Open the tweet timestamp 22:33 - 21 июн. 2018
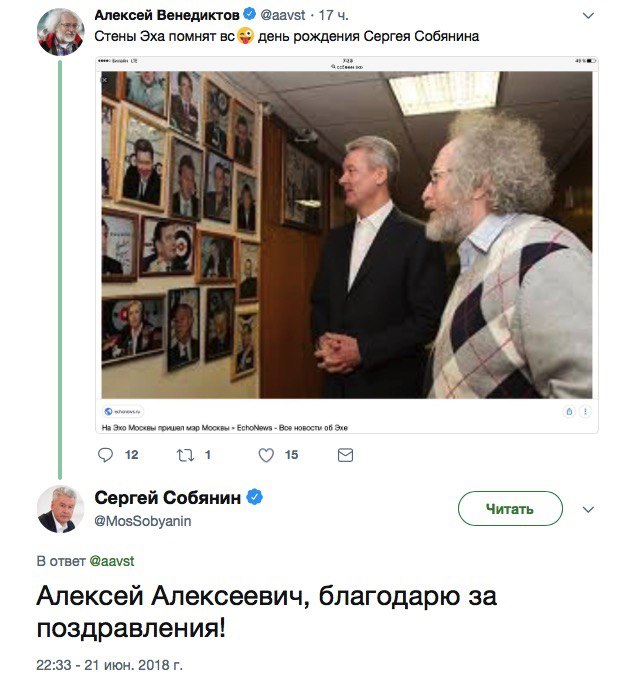631x677 pixels. click(110, 665)
